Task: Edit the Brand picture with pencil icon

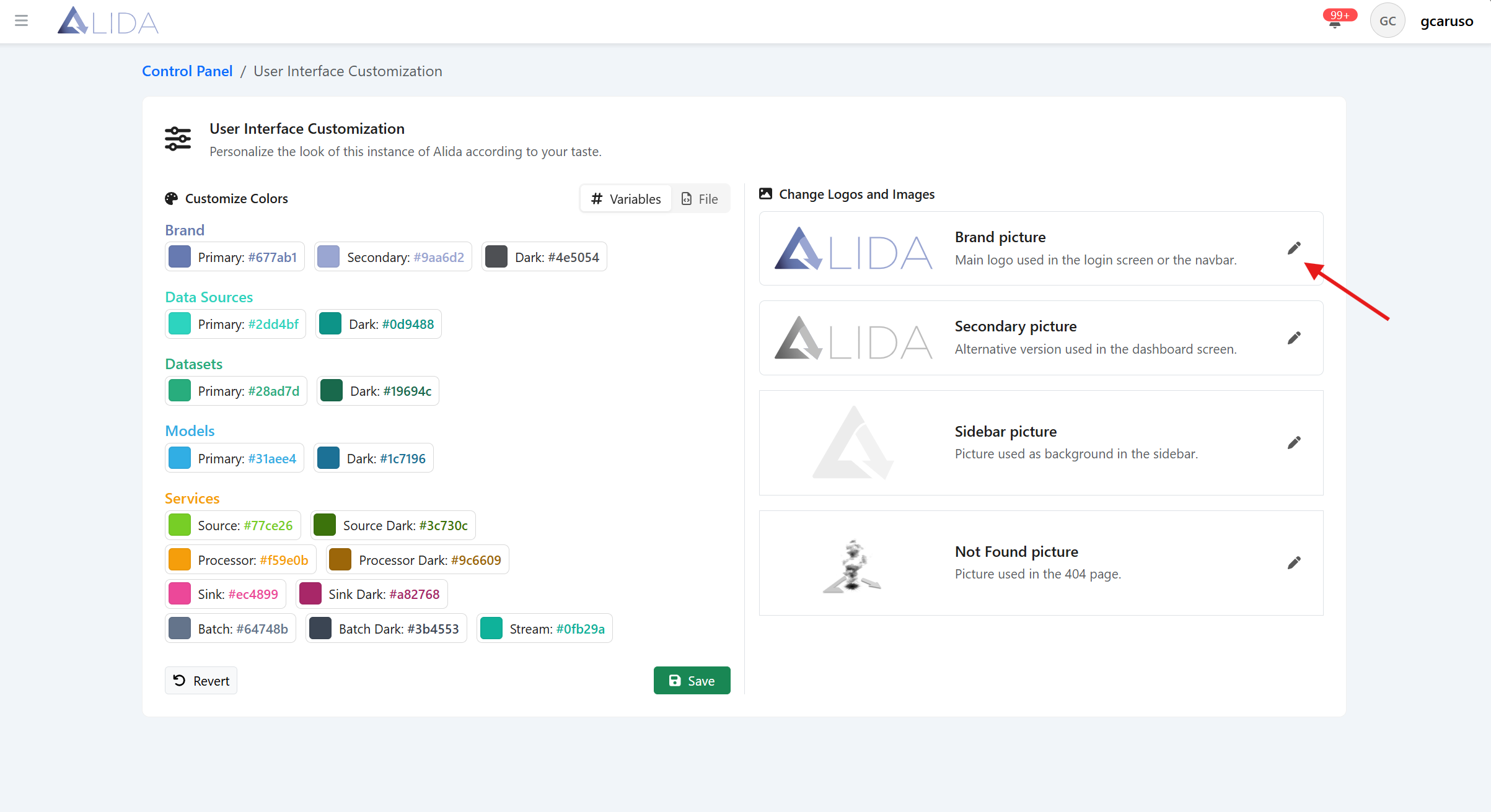Action: 1294,248
